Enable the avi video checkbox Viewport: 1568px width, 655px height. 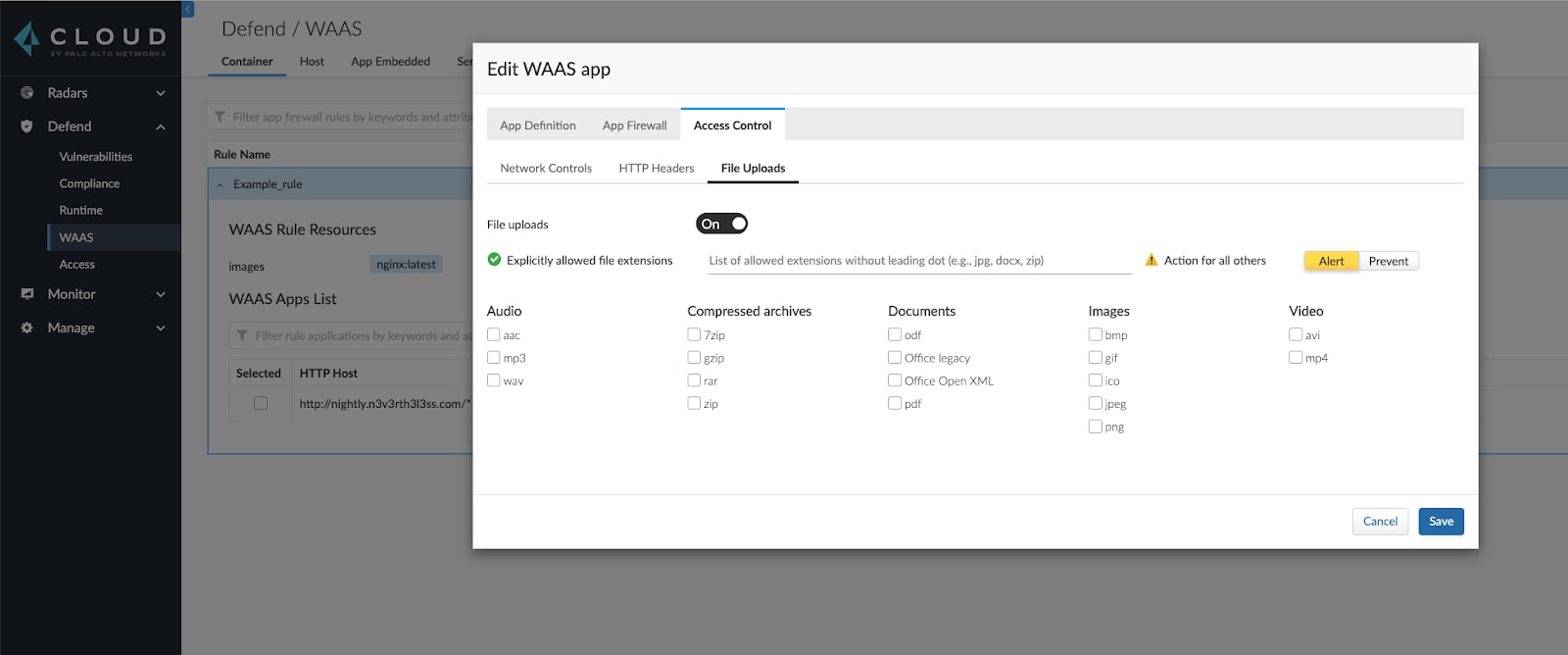[x=1296, y=334]
